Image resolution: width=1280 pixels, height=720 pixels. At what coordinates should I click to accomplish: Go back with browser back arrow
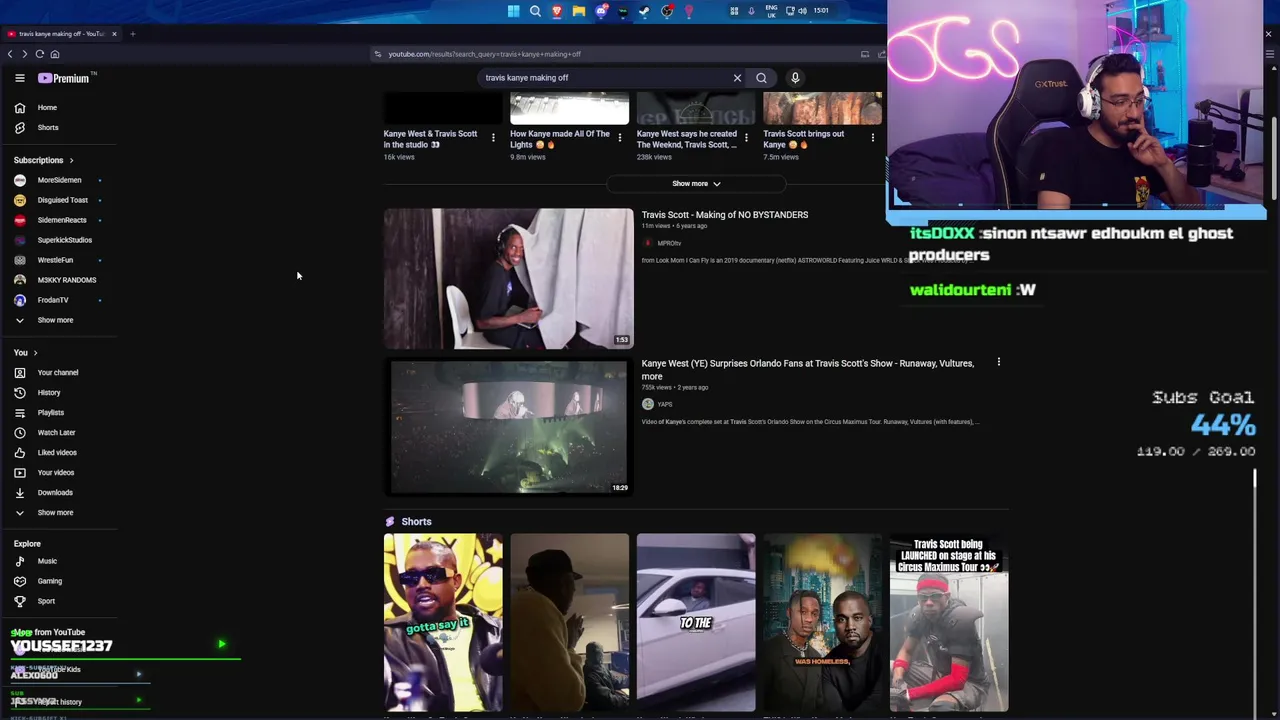point(10,54)
